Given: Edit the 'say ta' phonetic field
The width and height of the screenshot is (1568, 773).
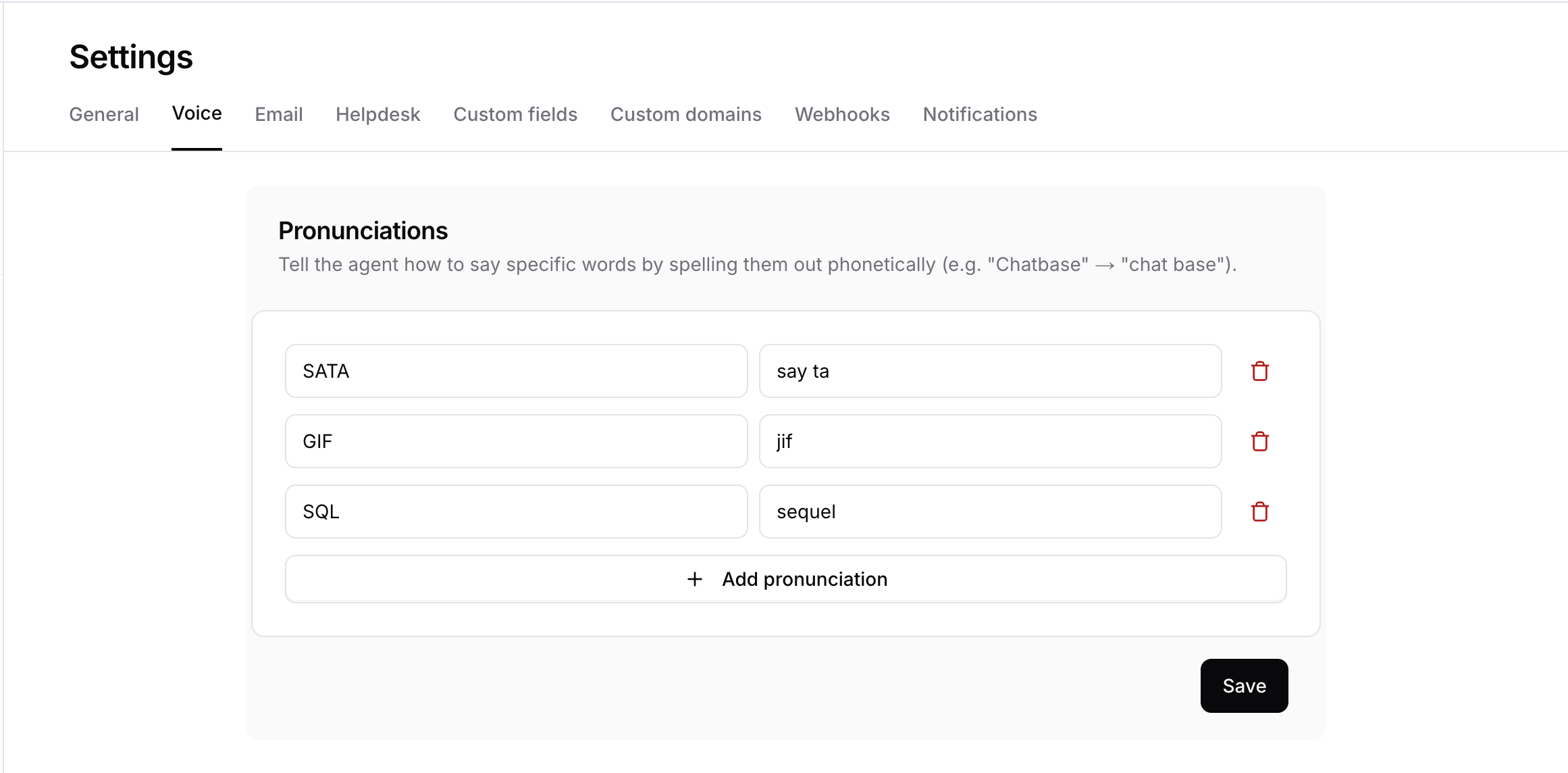Looking at the screenshot, I should click(x=991, y=371).
